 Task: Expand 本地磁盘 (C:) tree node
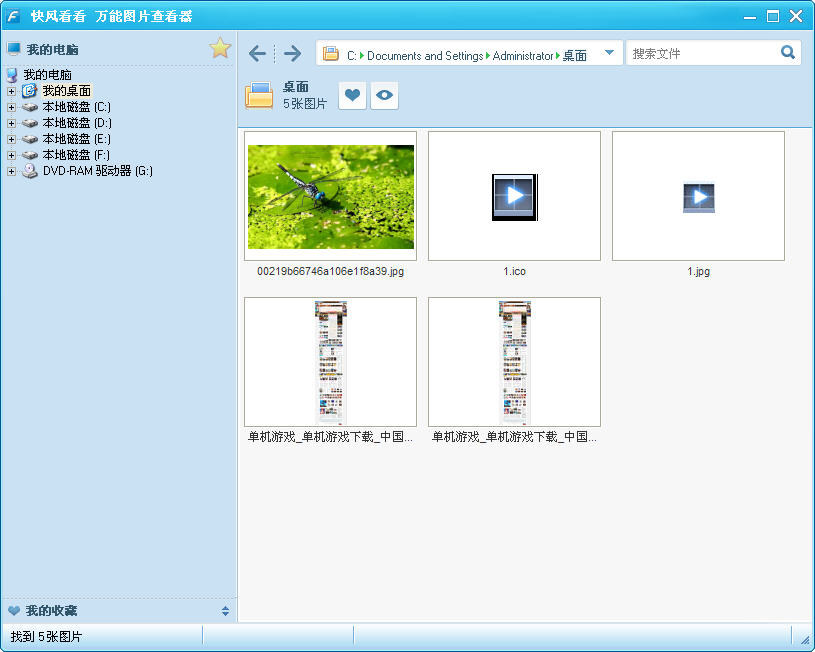[11, 108]
